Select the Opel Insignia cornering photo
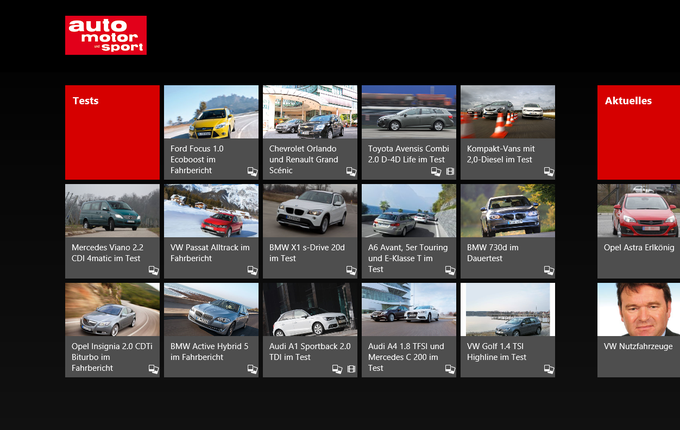The width and height of the screenshot is (680, 430). pyautogui.click(x=112, y=309)
